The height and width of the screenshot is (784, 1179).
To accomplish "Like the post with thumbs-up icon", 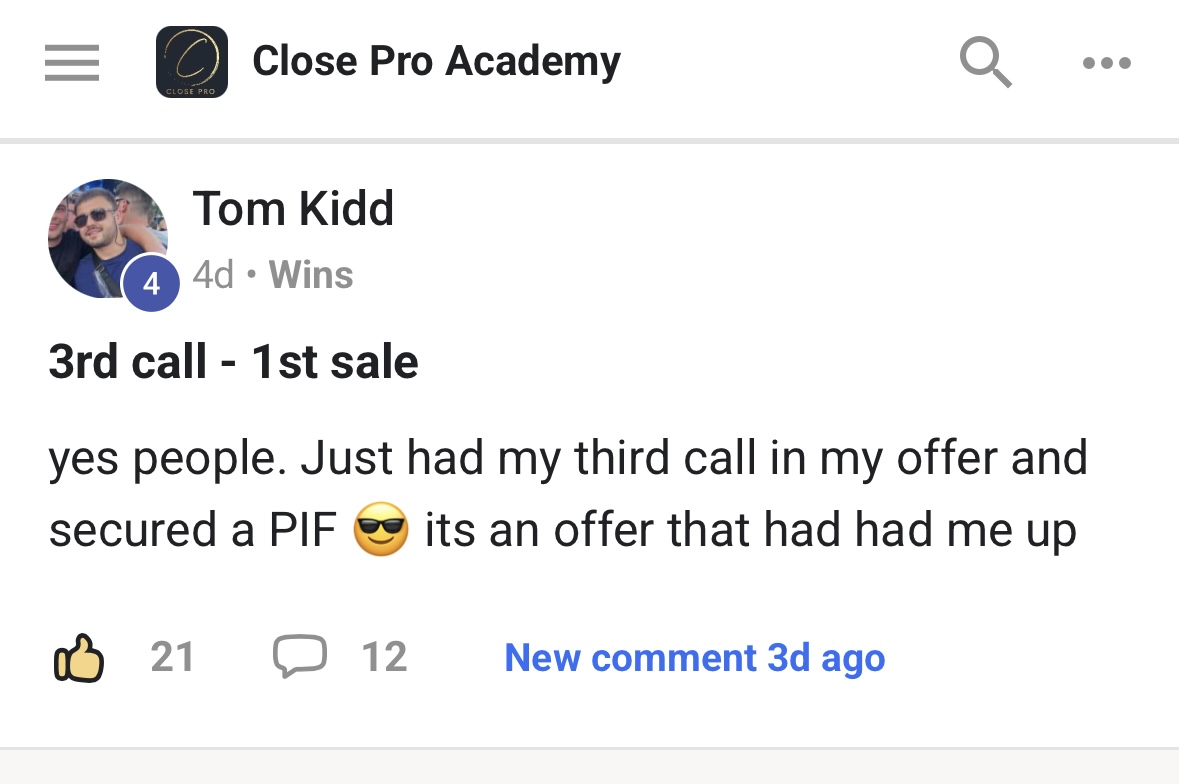I will (77, 657).
